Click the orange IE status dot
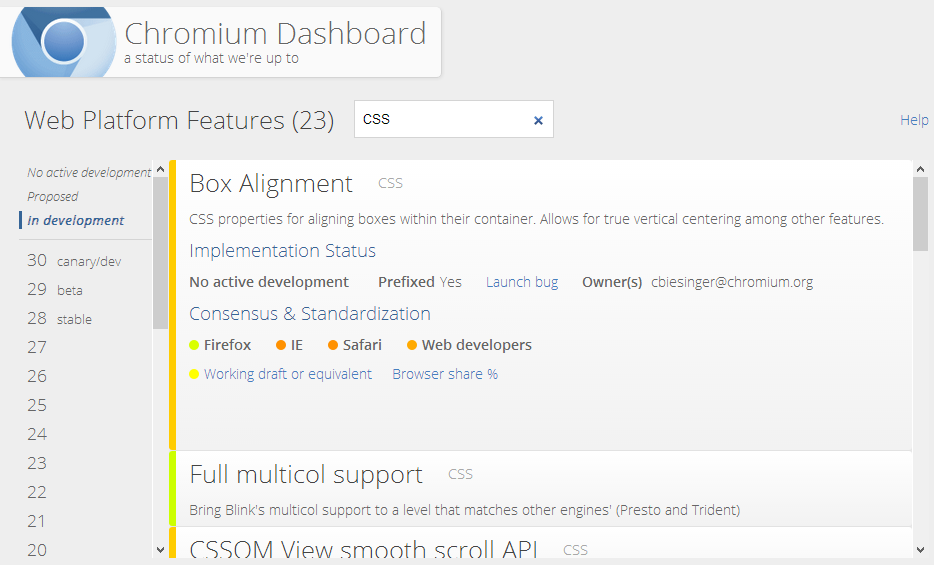 click(x=281, y=345)
